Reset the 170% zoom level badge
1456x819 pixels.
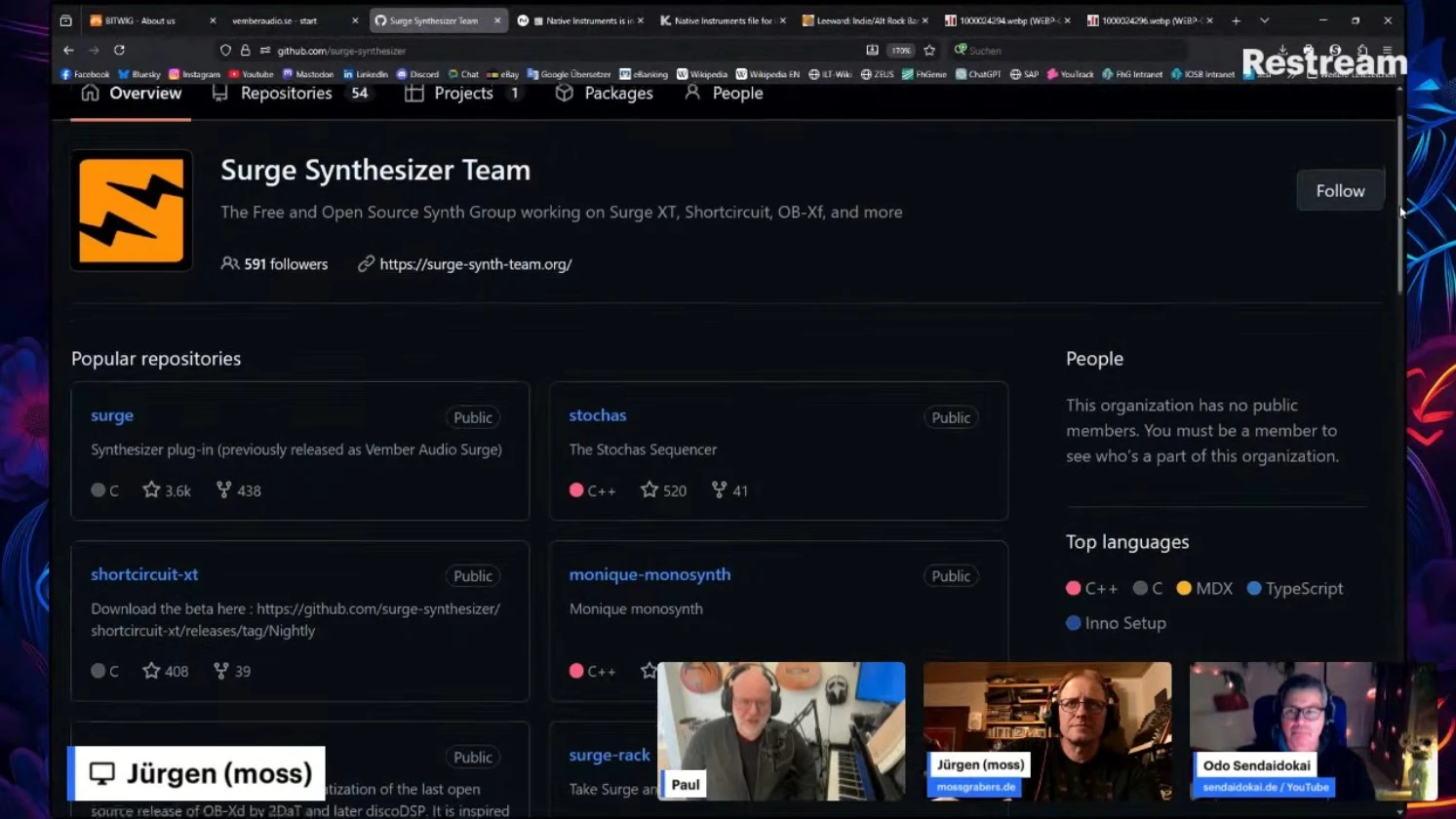click(901, 50)
